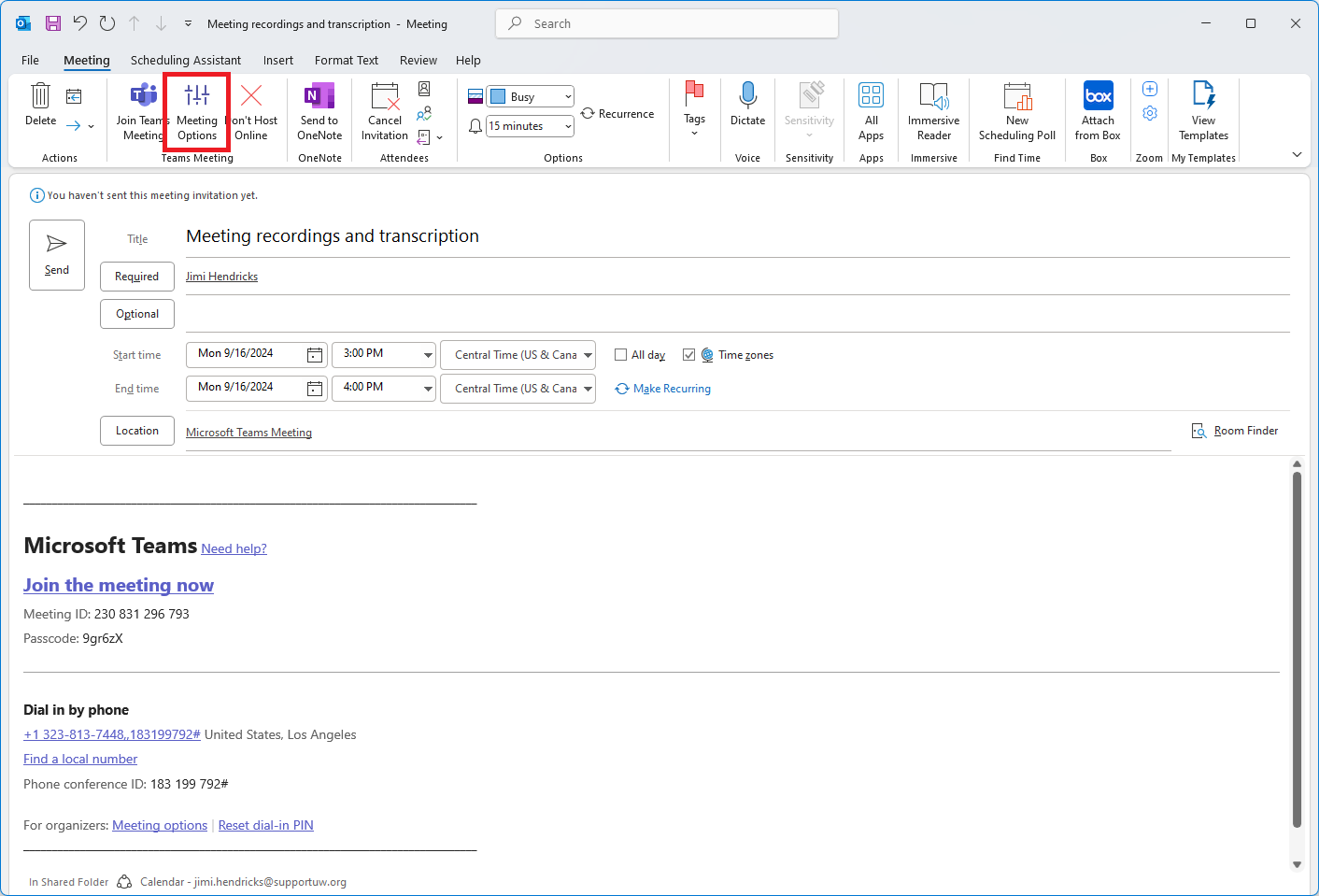Click Join the meeting now link
The height and width of the screenshot is (896, 1319).
tap(119, 585)
